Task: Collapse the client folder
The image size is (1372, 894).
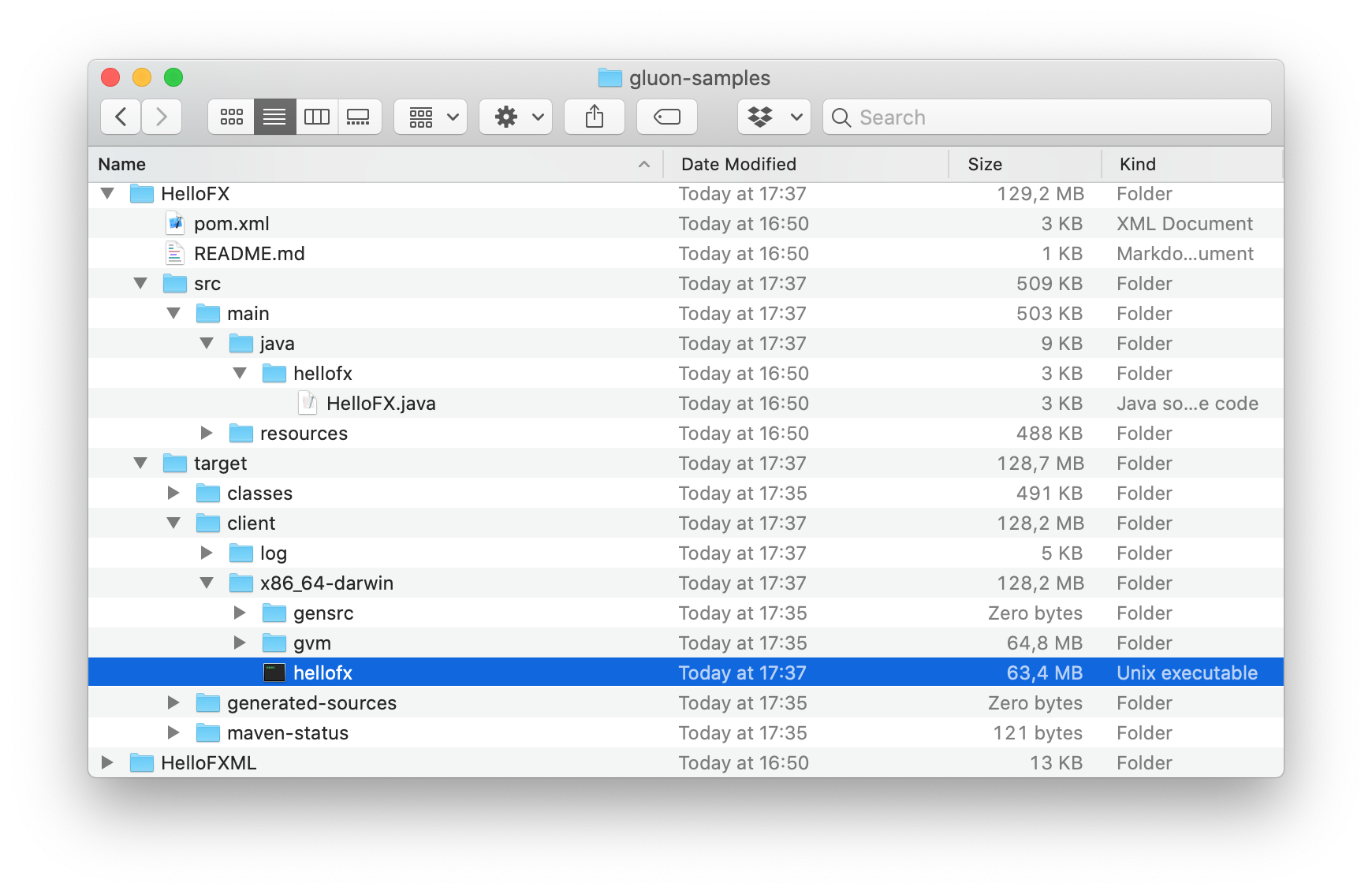Action: tap(174, 523)
